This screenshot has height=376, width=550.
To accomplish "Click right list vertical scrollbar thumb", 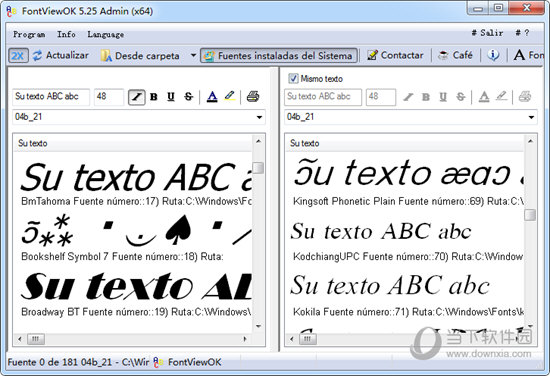I will 530,215.
